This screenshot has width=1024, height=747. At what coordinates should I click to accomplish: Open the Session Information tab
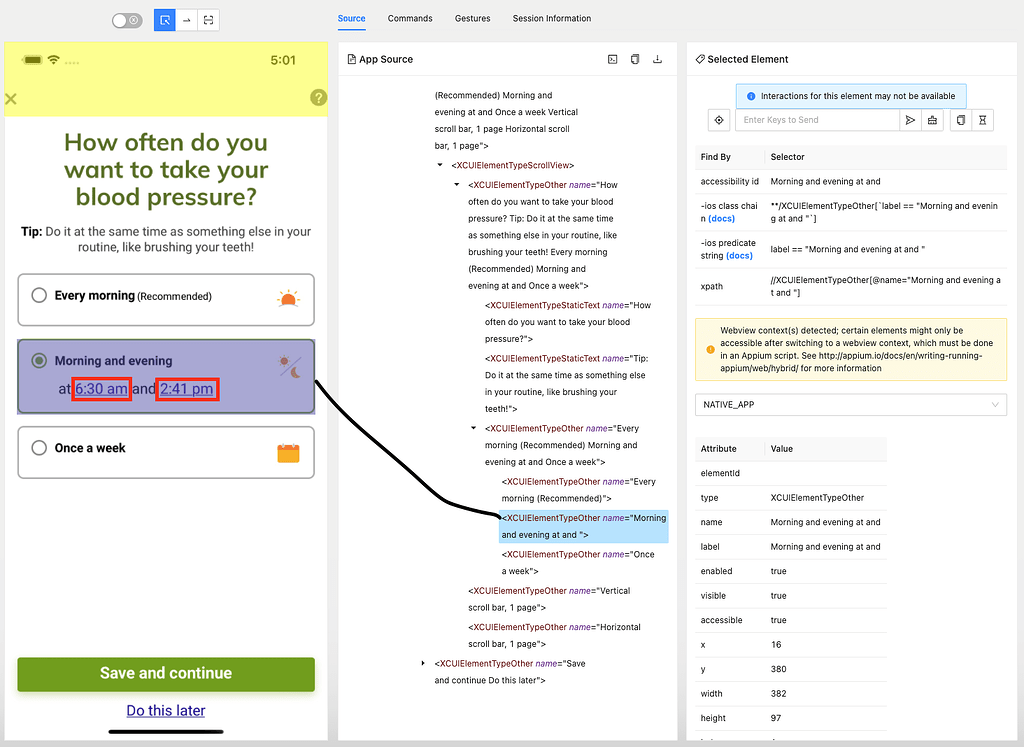coord(551,18)
